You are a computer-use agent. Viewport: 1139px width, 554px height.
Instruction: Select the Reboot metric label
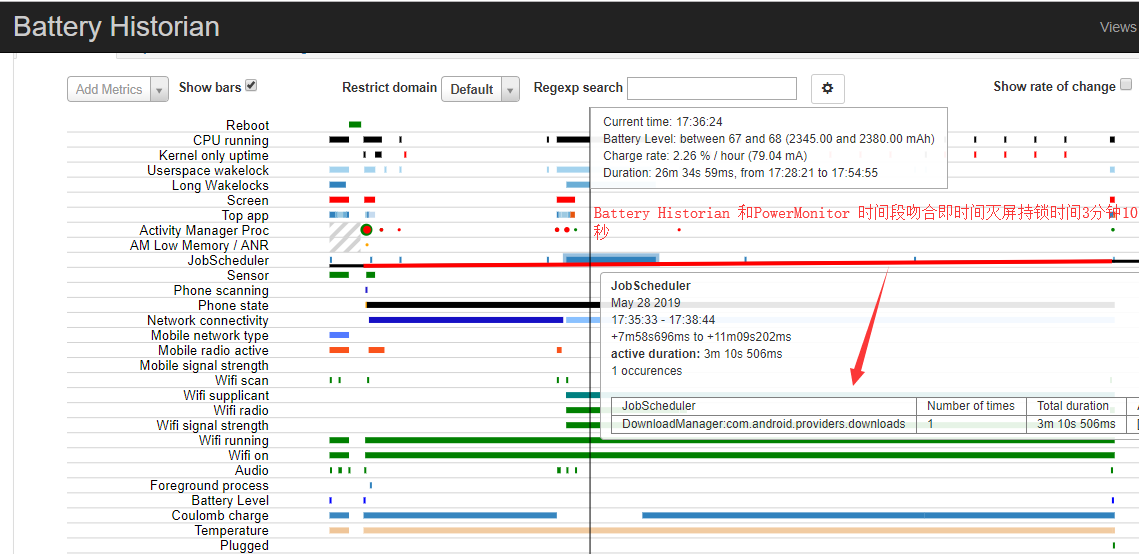click(247, 125)
